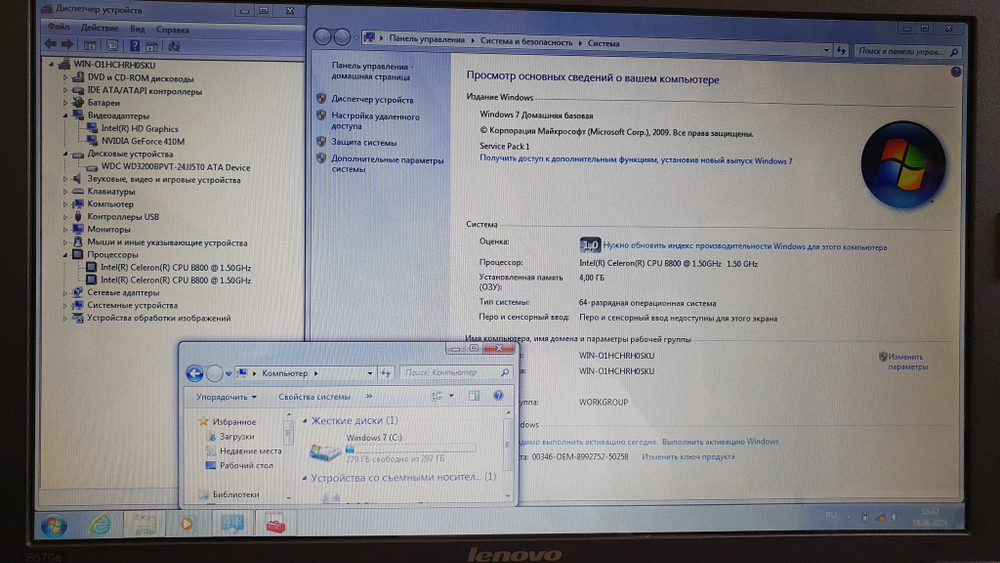The image size is (1000, 563).
Task: Open the Properties toolbar icon in Device Manager
Action: [112, 46]
